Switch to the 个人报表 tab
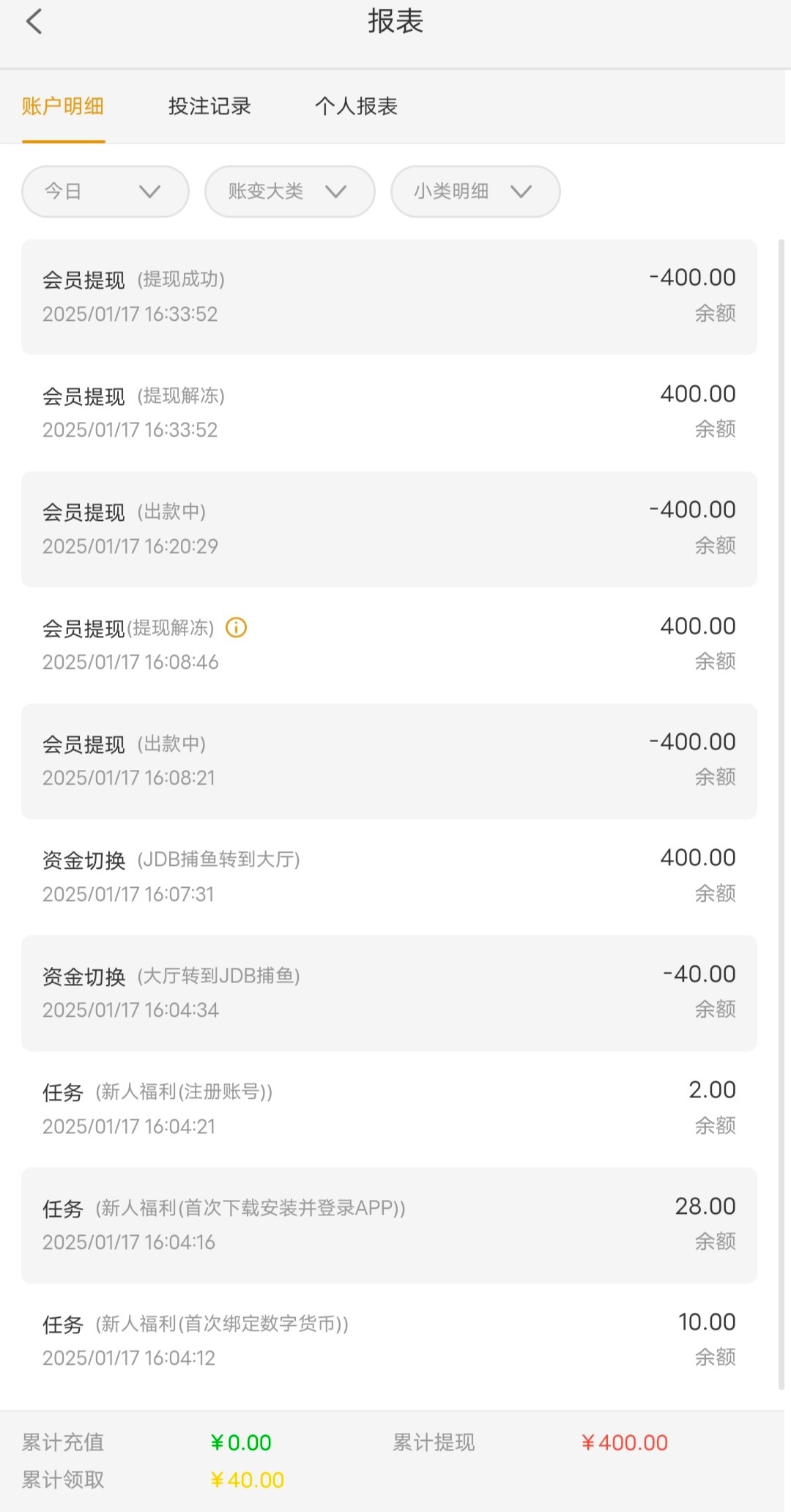 pyautogui.click(x=356, y=107)
